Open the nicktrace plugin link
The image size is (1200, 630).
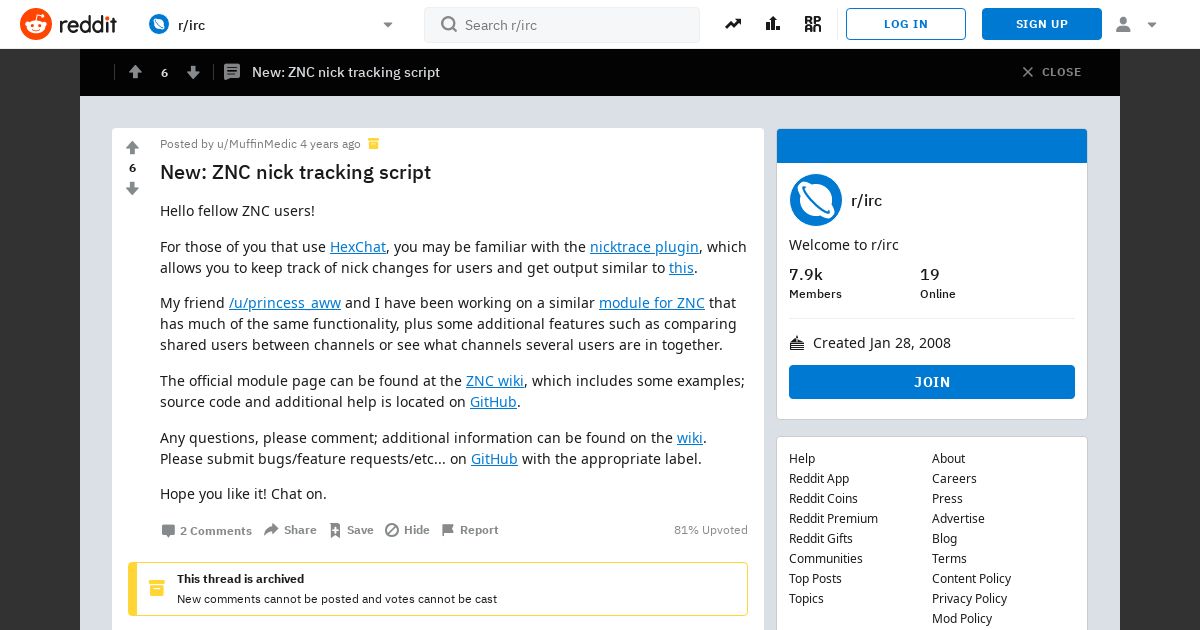pos(644,247)
